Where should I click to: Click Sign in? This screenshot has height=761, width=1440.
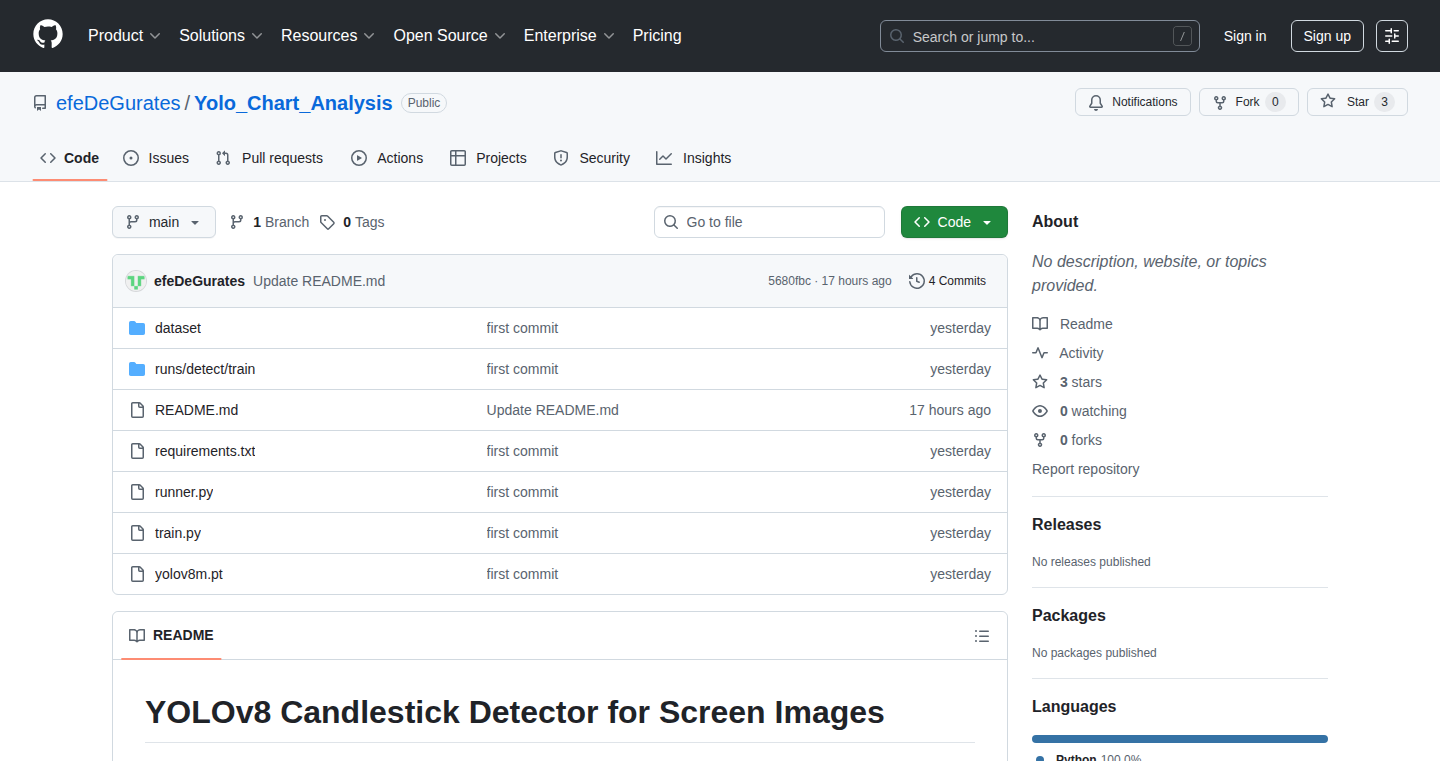(1245, 36)
